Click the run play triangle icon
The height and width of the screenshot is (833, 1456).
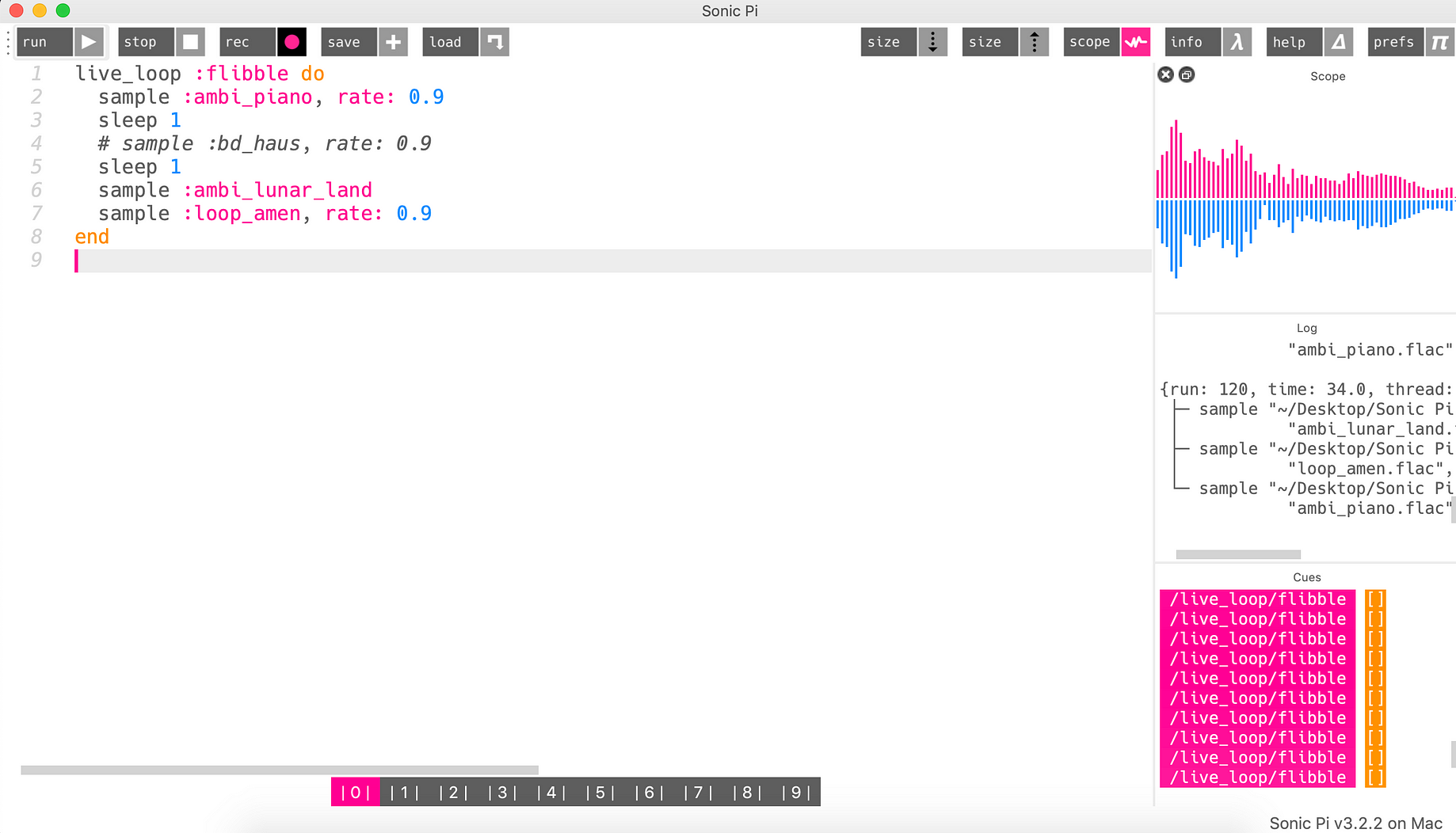[89, 42]
